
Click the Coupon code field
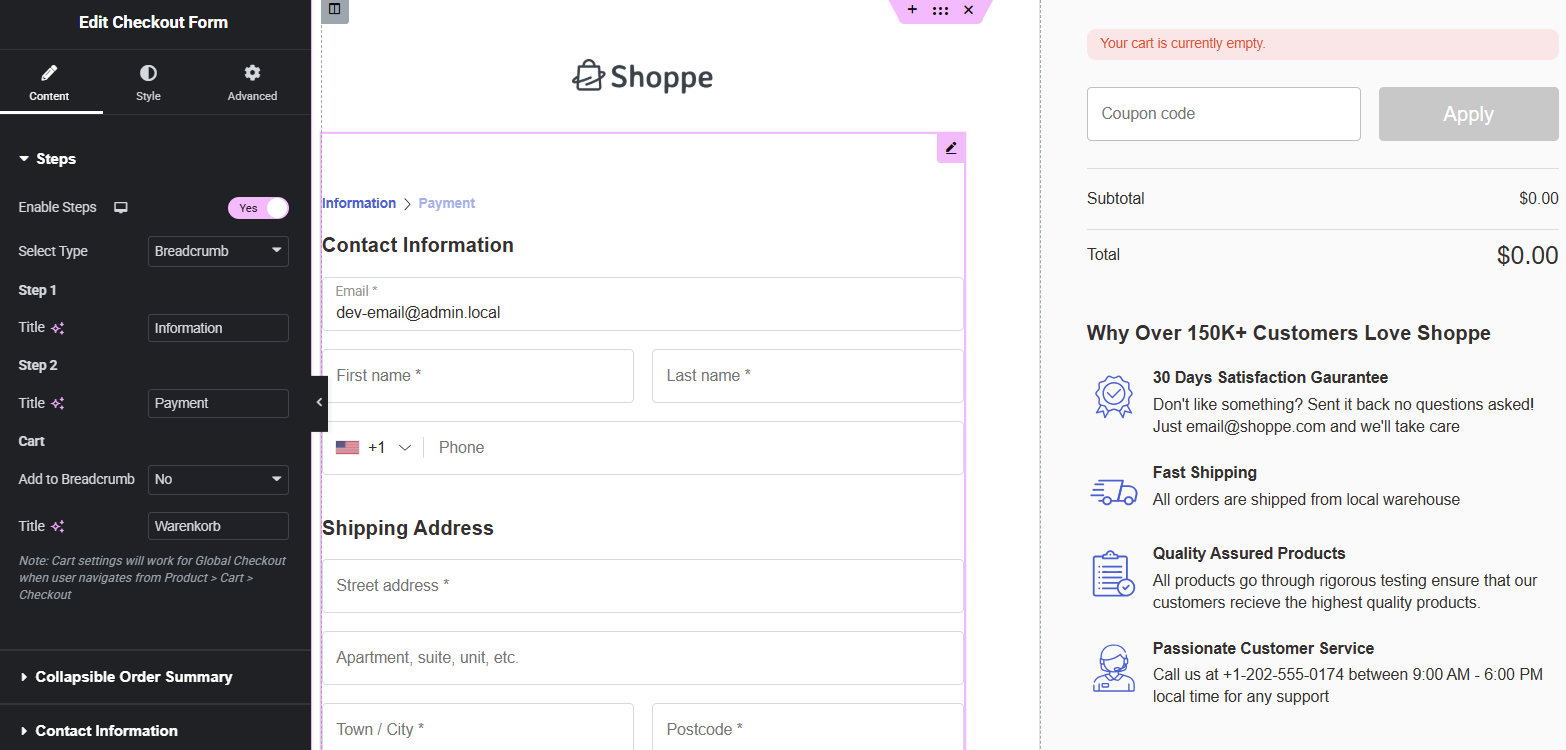[x=1223, y=114]
